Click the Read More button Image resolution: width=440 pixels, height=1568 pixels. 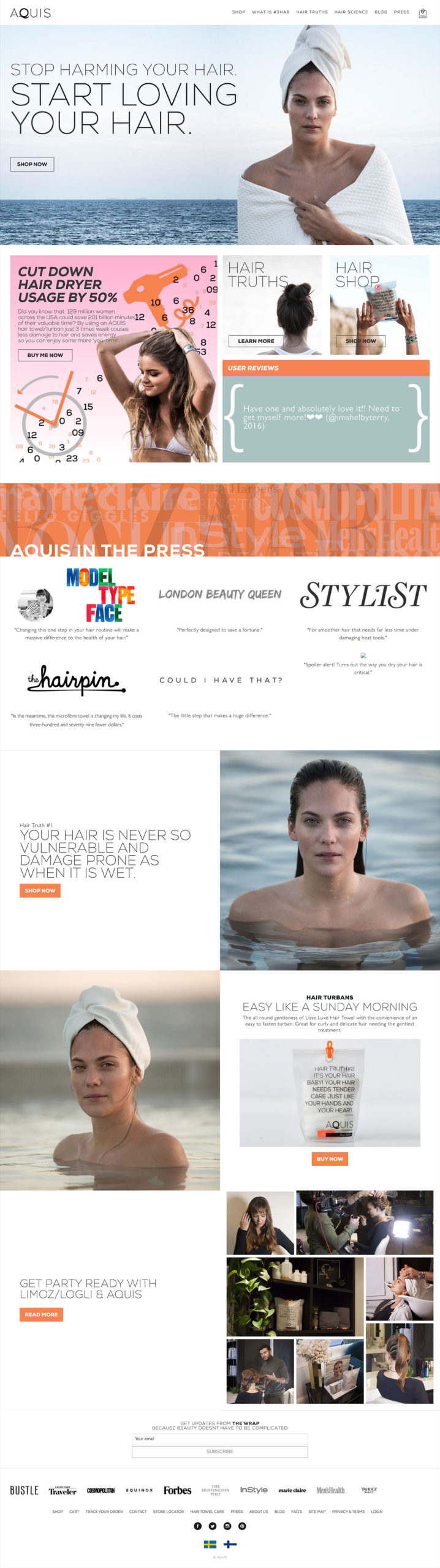(x=41, y=1314)
